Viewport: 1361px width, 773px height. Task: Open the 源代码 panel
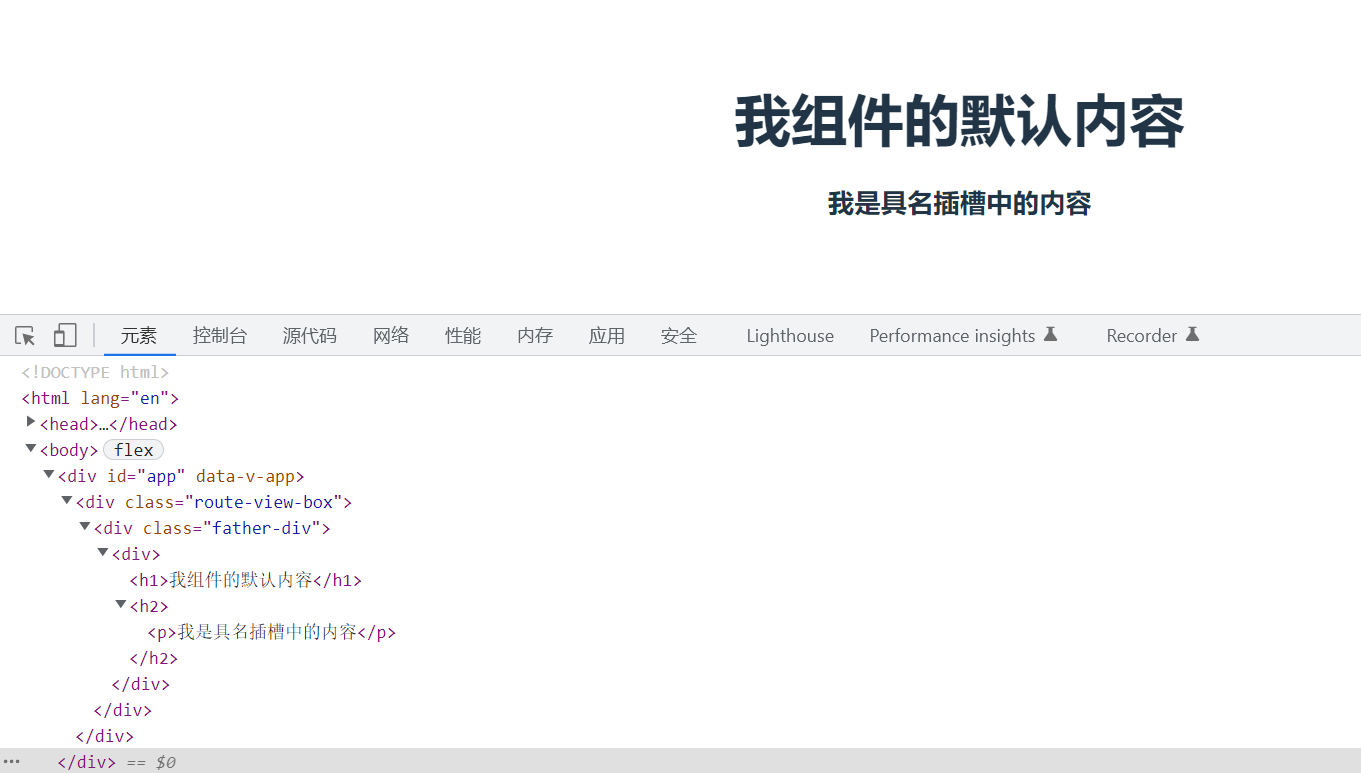point(309,335)
